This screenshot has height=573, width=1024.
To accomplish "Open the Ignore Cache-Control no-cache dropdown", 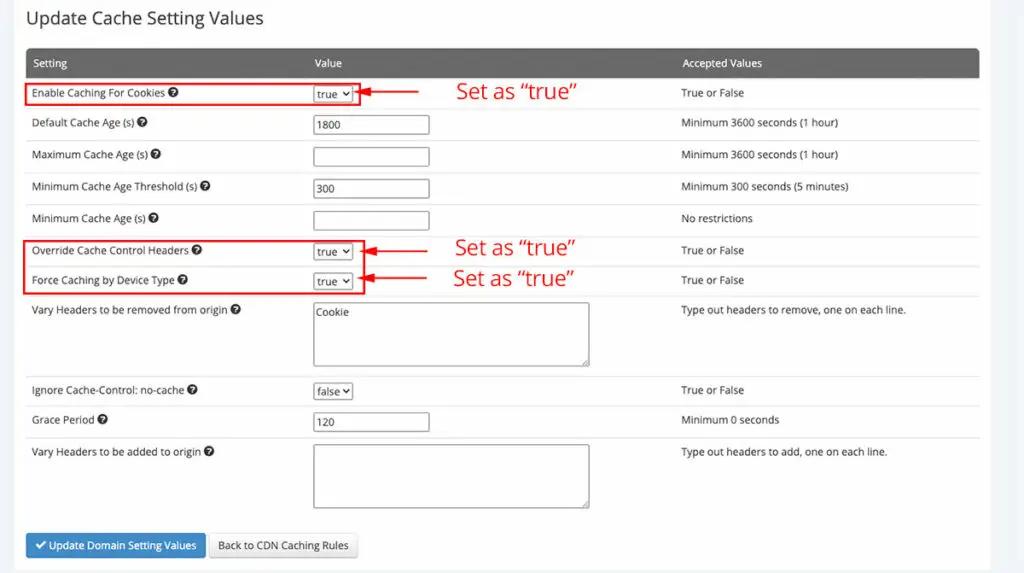I will [333, 391].
